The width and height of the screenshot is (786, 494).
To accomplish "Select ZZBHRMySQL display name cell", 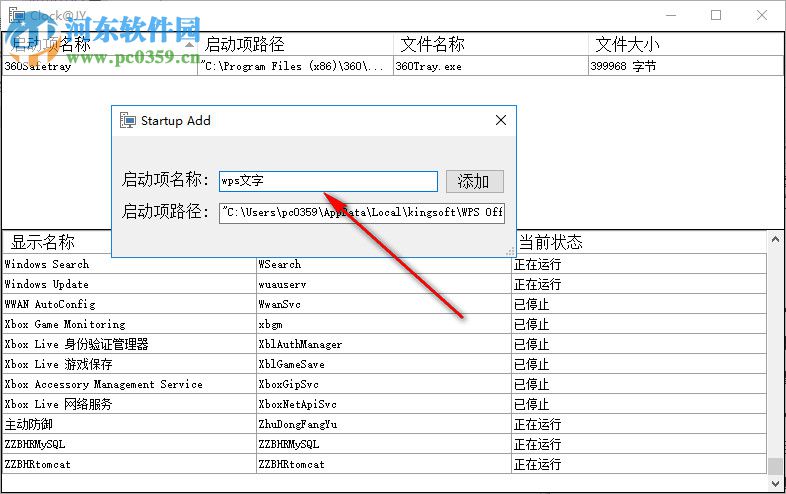I will (x=129, y=444).
